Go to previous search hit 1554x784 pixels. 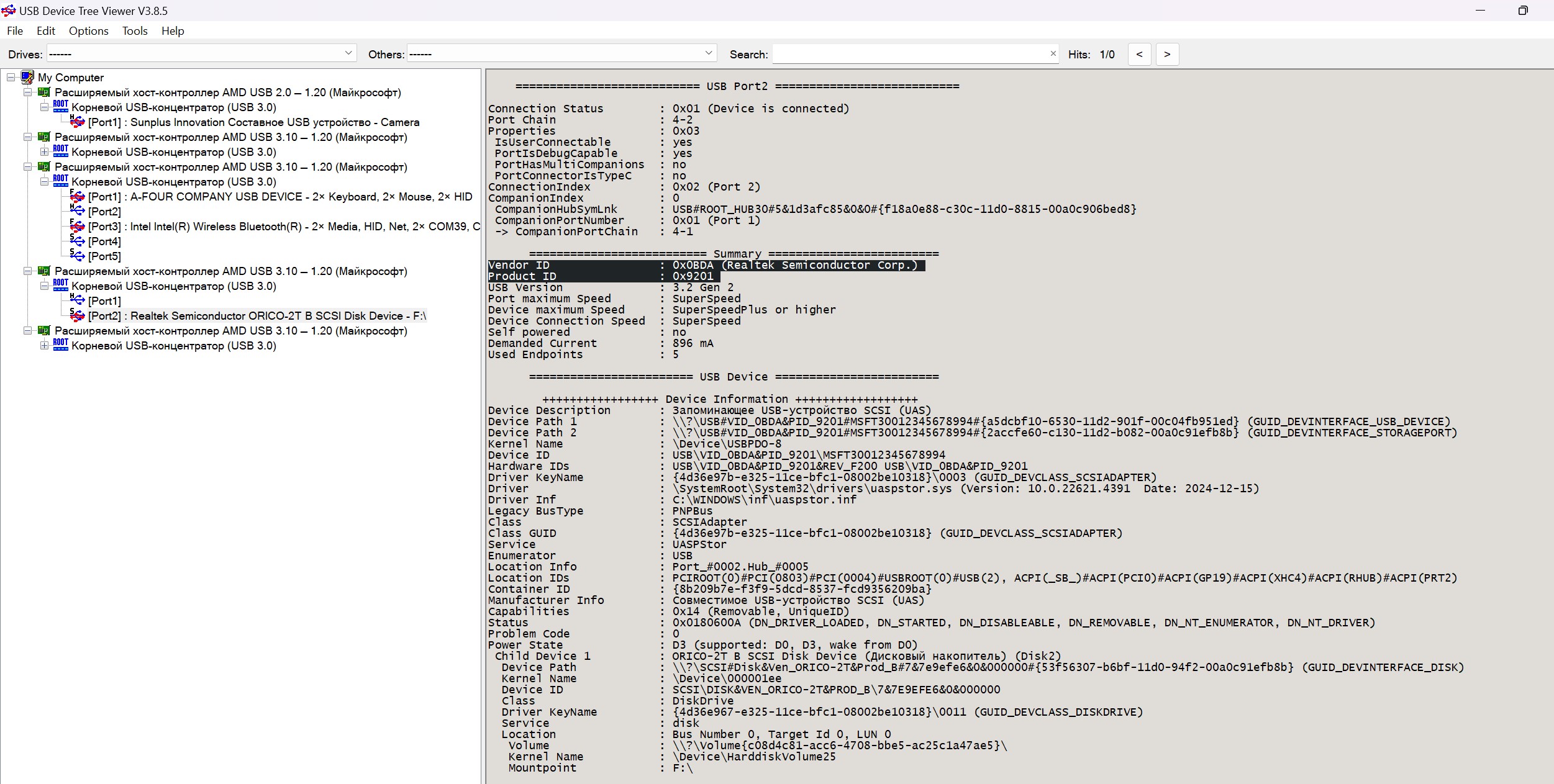(1139, 55)
